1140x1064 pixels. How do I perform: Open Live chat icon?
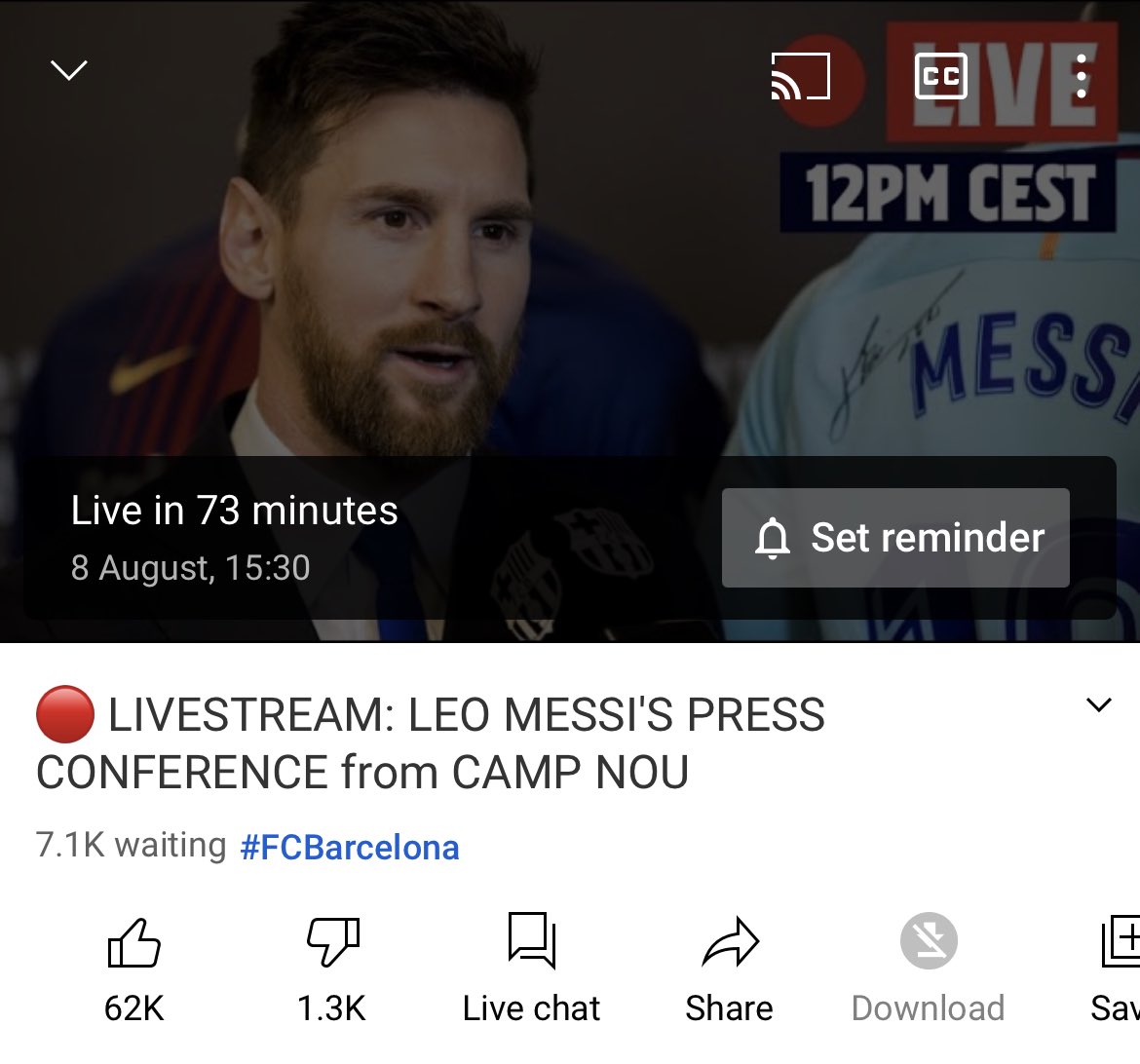pyautogui.click(x=531, y=939)
